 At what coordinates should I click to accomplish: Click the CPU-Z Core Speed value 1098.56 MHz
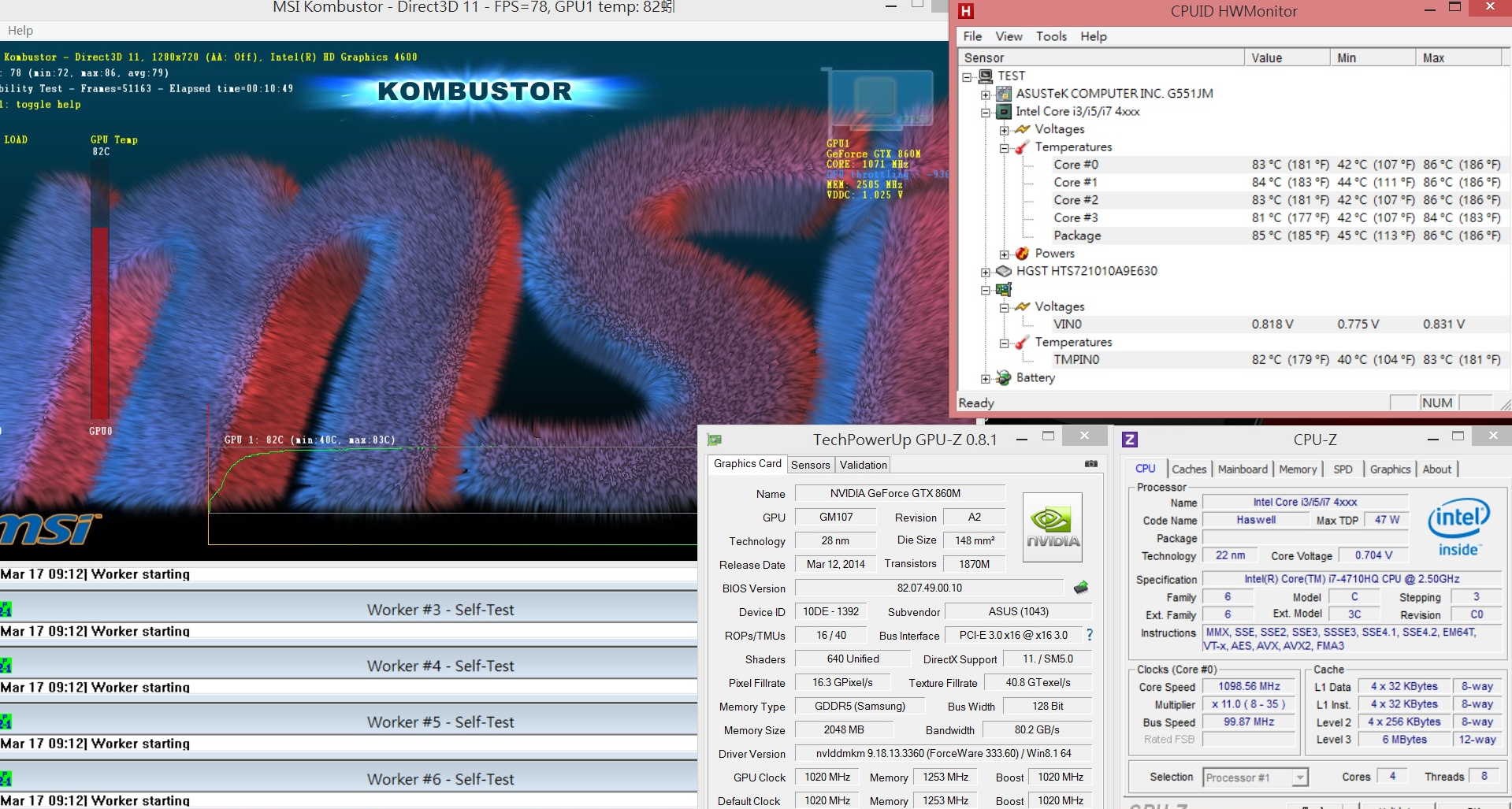tap(1249, 687)
